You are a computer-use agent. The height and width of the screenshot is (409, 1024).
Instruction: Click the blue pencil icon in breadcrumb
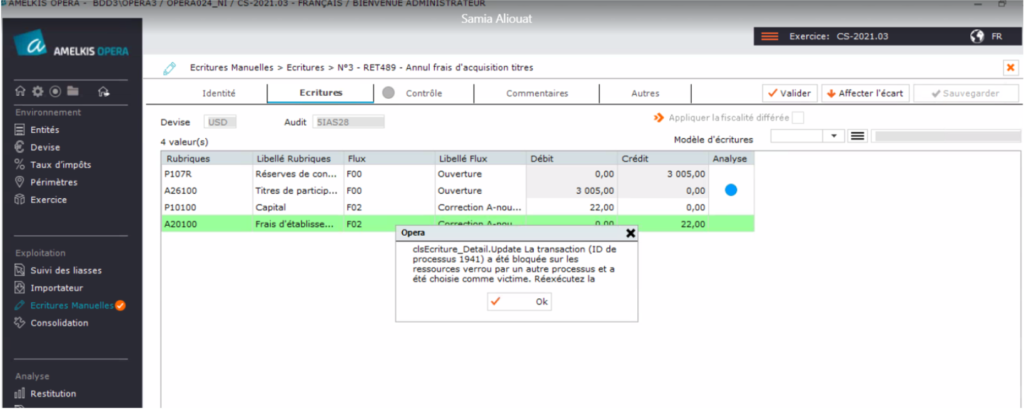tap(169, 67)
